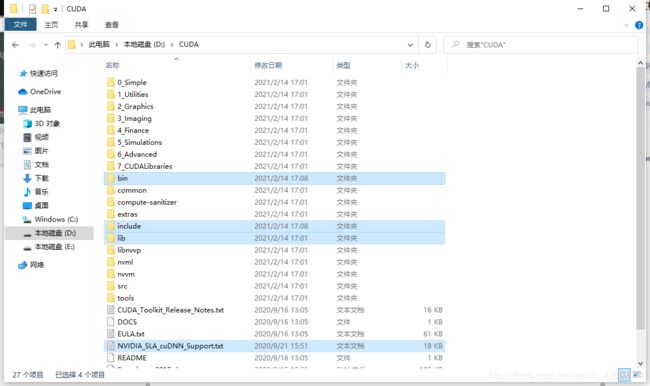Click the search CUDA input field
650x386 pixels.
click(x=541, y=44)
